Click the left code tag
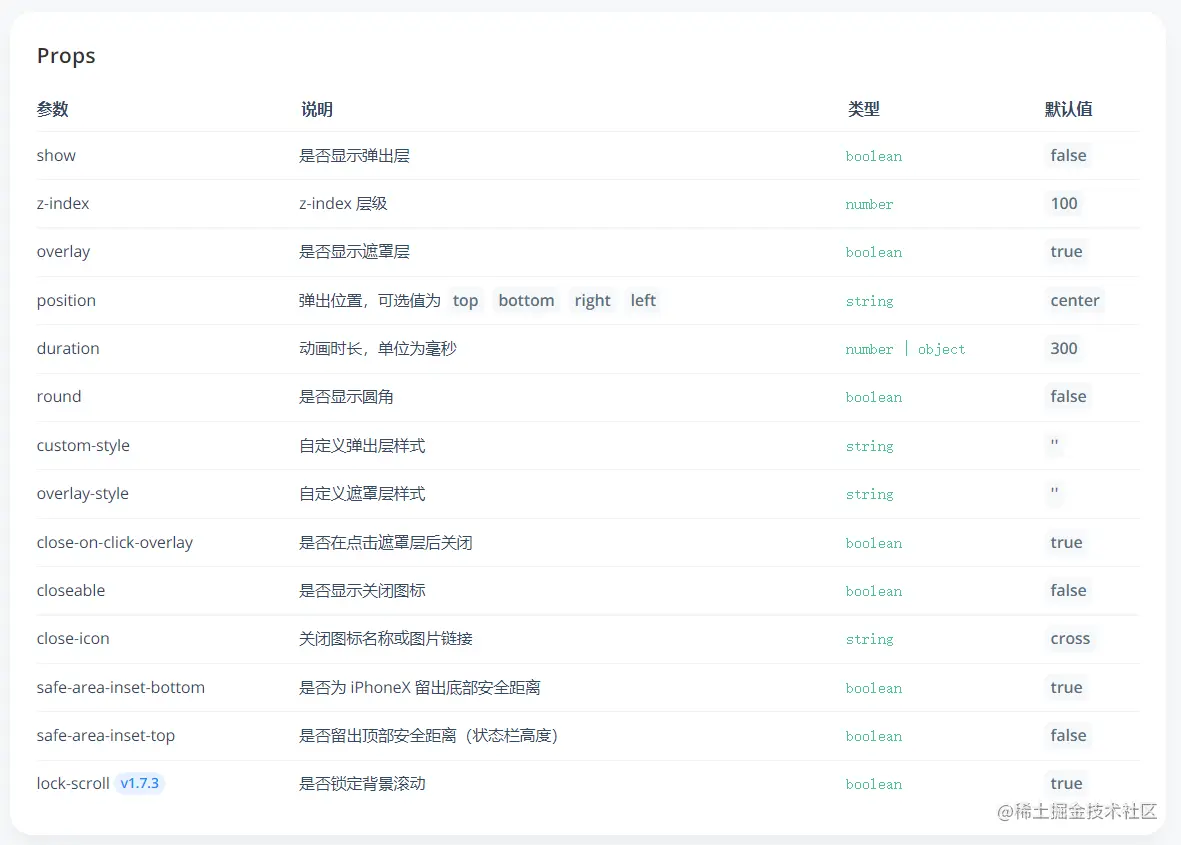The image size is (1181, 845). click(643, 300)
